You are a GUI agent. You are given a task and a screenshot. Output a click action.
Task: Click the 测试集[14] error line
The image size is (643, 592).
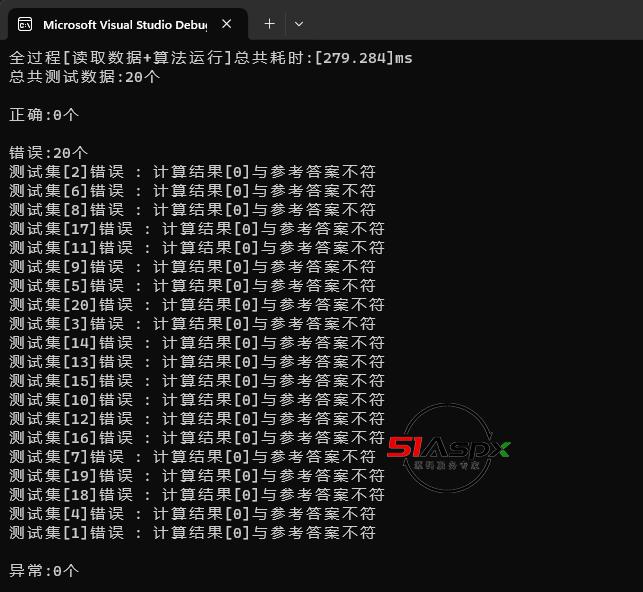[197, 343]
